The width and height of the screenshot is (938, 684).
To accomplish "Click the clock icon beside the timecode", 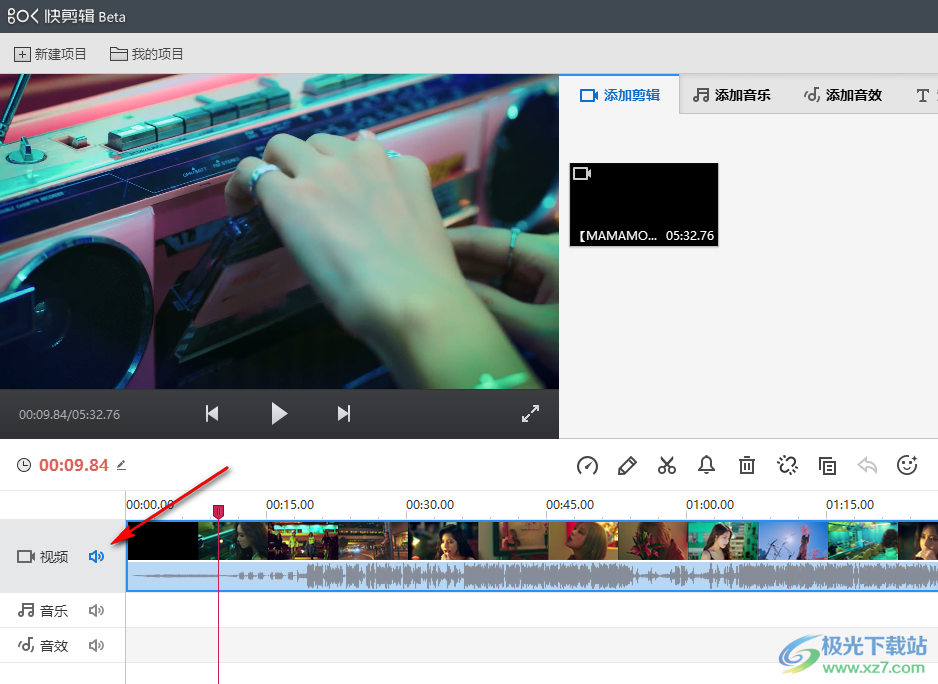I will [x=24, y=466].
